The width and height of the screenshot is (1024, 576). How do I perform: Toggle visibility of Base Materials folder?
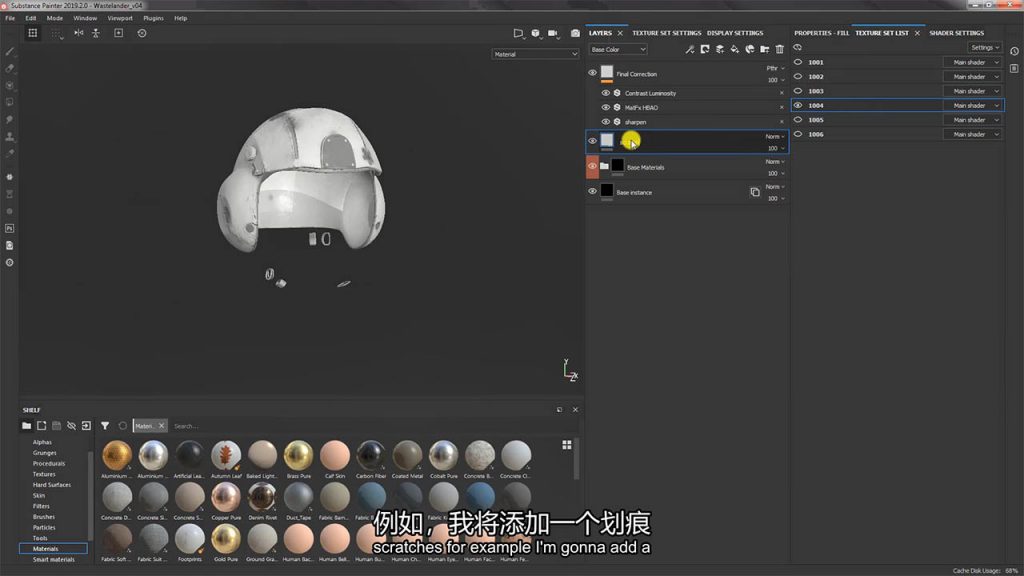[592, 167]
